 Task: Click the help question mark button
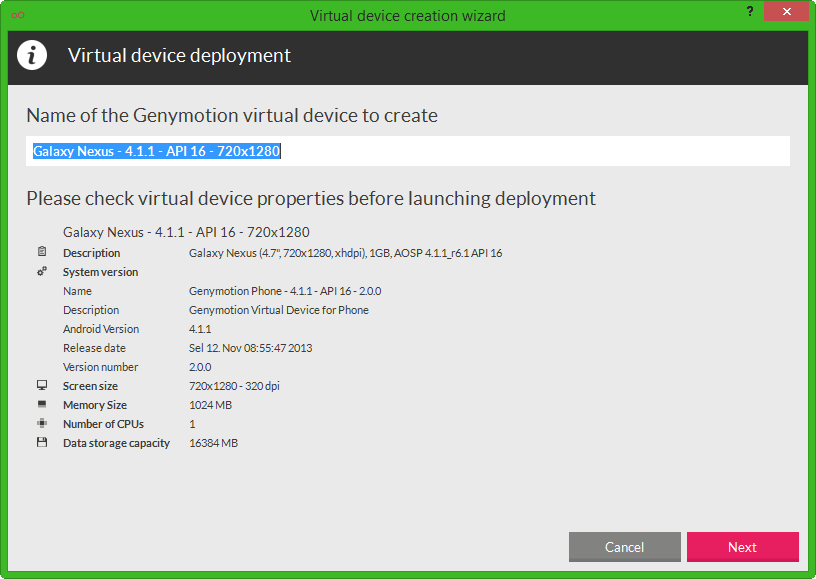point(750,11)
